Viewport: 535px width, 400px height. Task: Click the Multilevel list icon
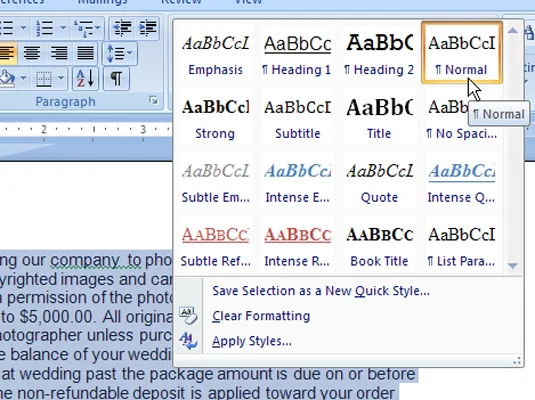click(83, 28)
